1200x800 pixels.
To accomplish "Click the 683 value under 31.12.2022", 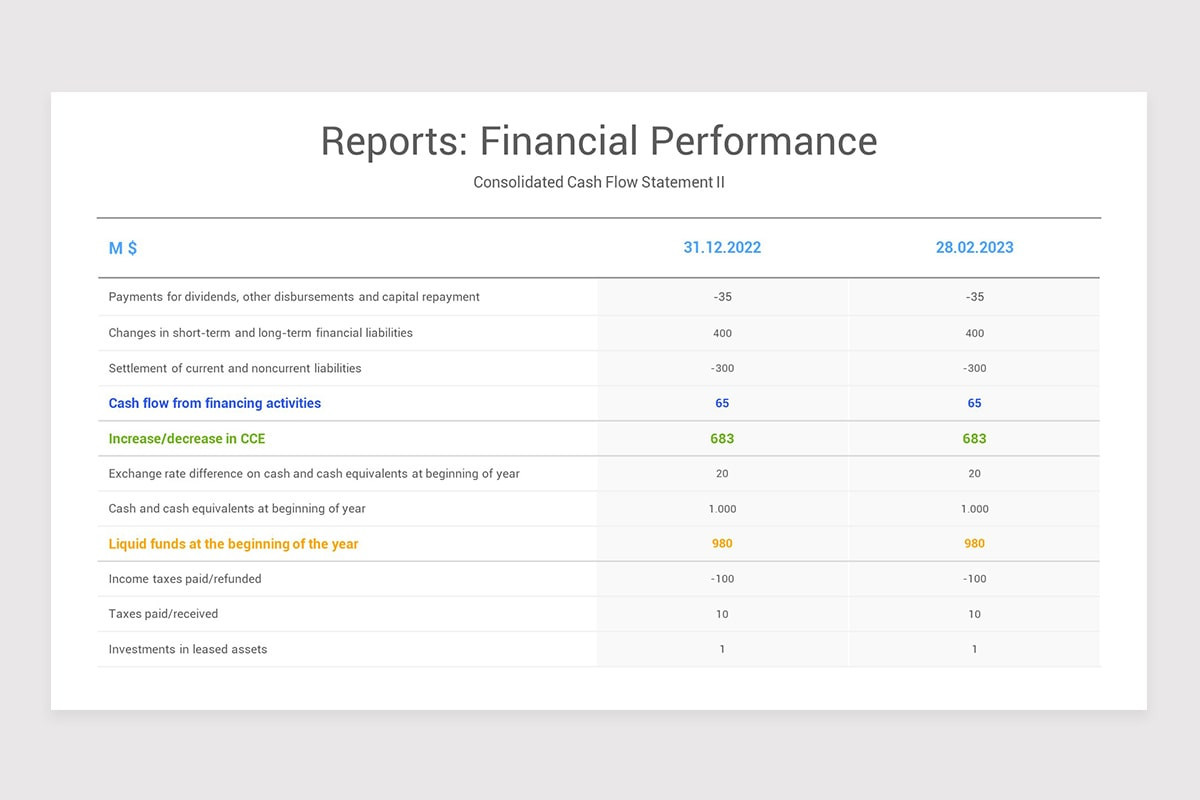I will [722, 438].
